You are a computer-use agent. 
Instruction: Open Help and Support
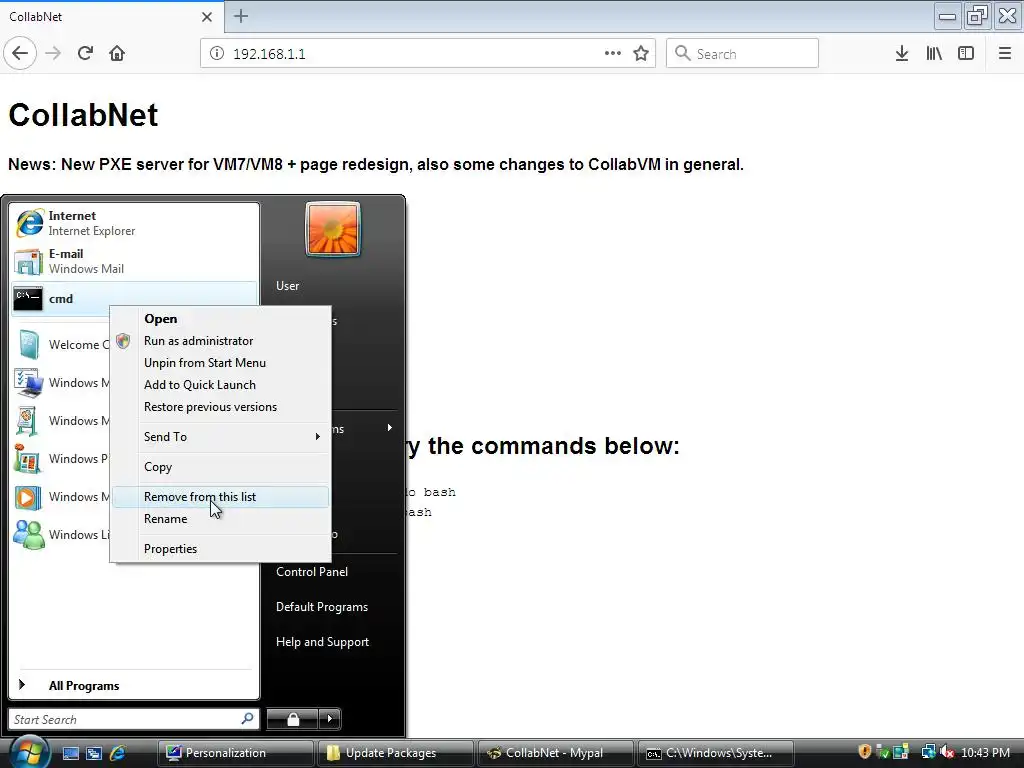[323, 643]
